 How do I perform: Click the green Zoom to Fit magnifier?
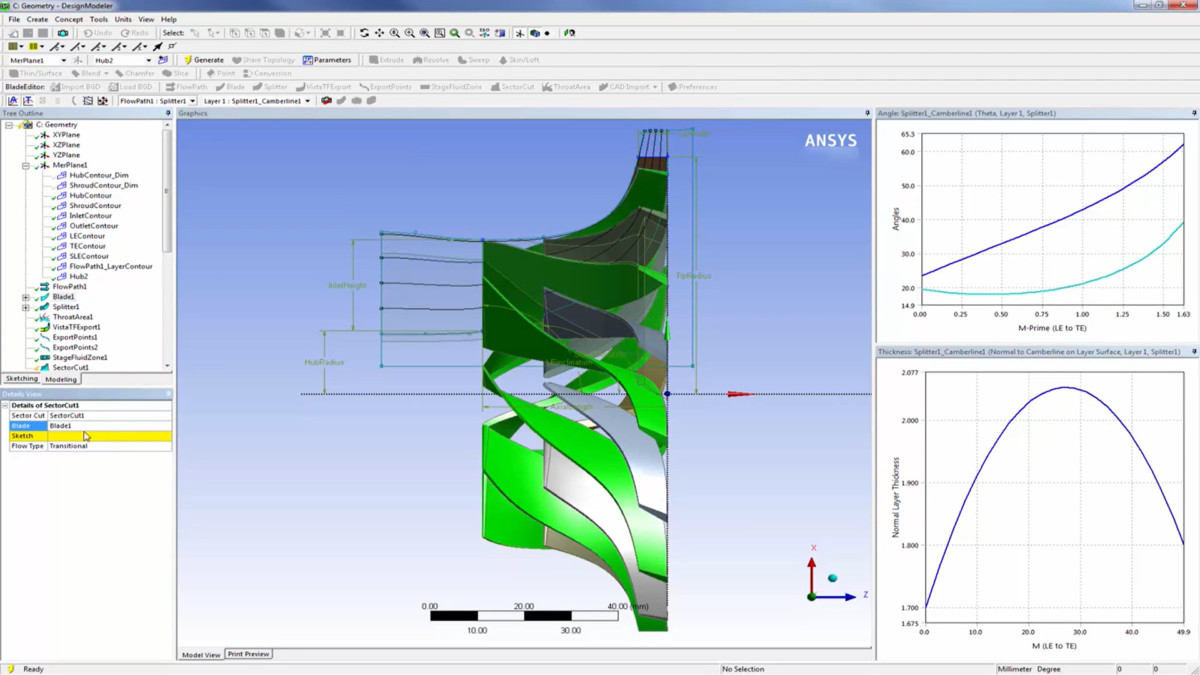(x=455, y=33)
